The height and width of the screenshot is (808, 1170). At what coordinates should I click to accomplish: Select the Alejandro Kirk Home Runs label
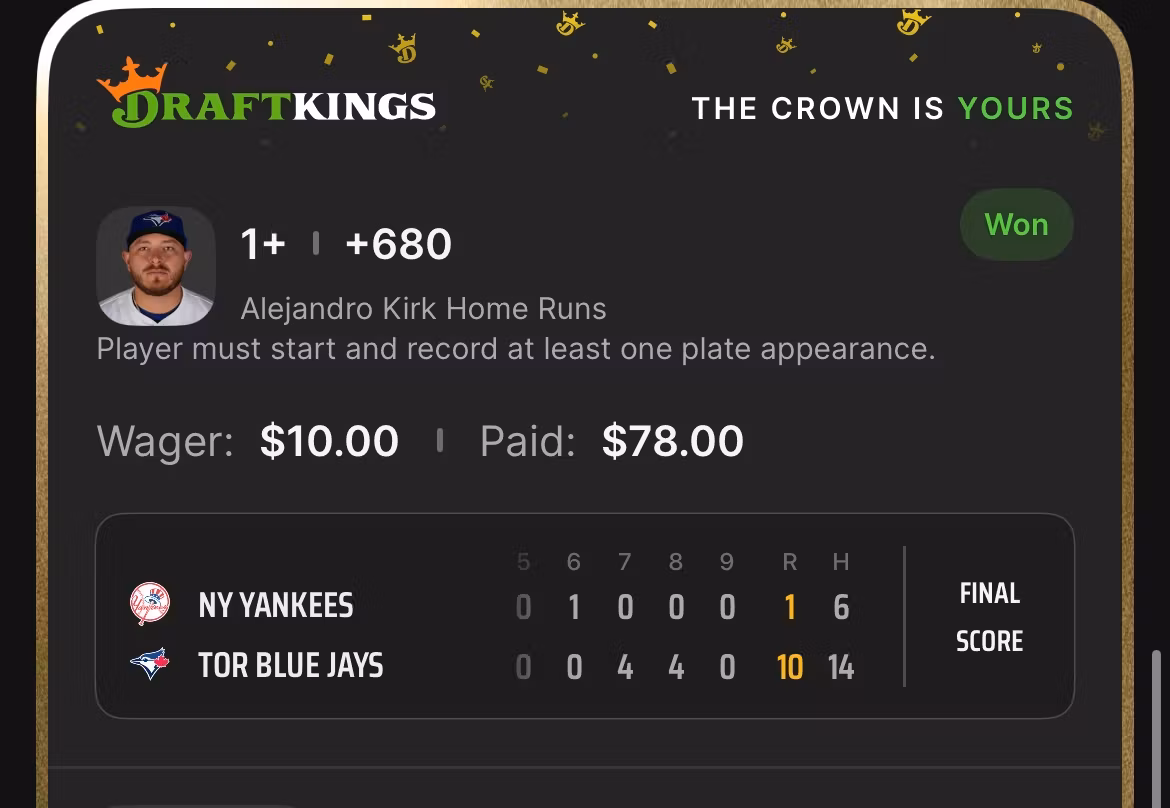(x=423, y=309)
